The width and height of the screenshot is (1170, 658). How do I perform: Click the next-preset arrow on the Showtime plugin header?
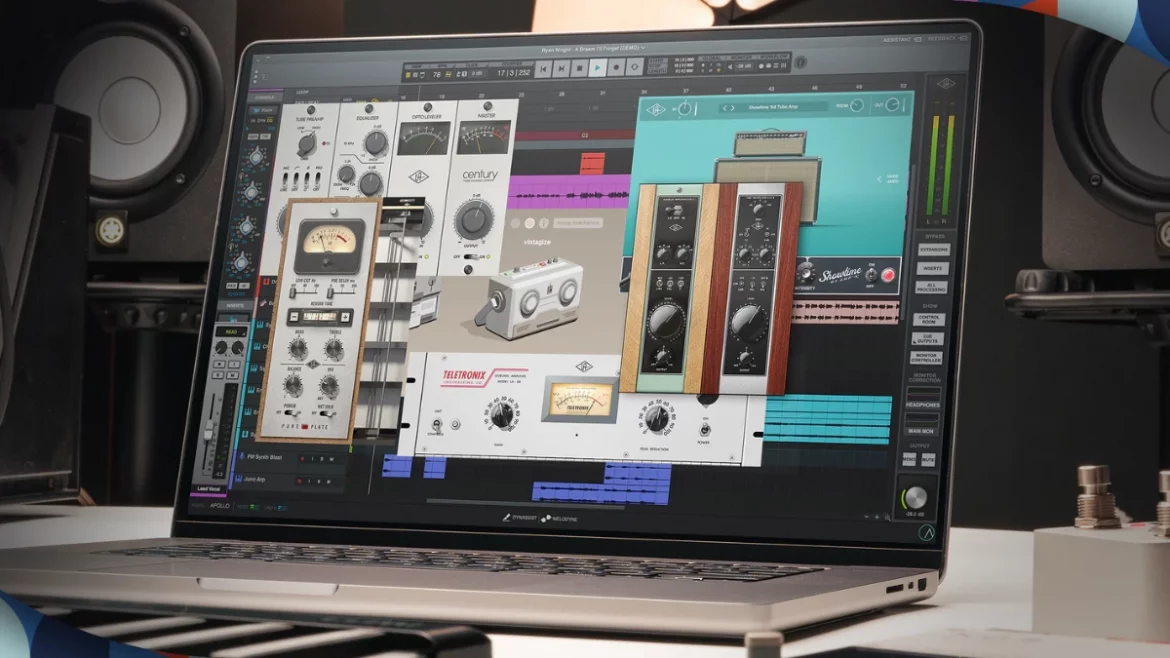733,107
